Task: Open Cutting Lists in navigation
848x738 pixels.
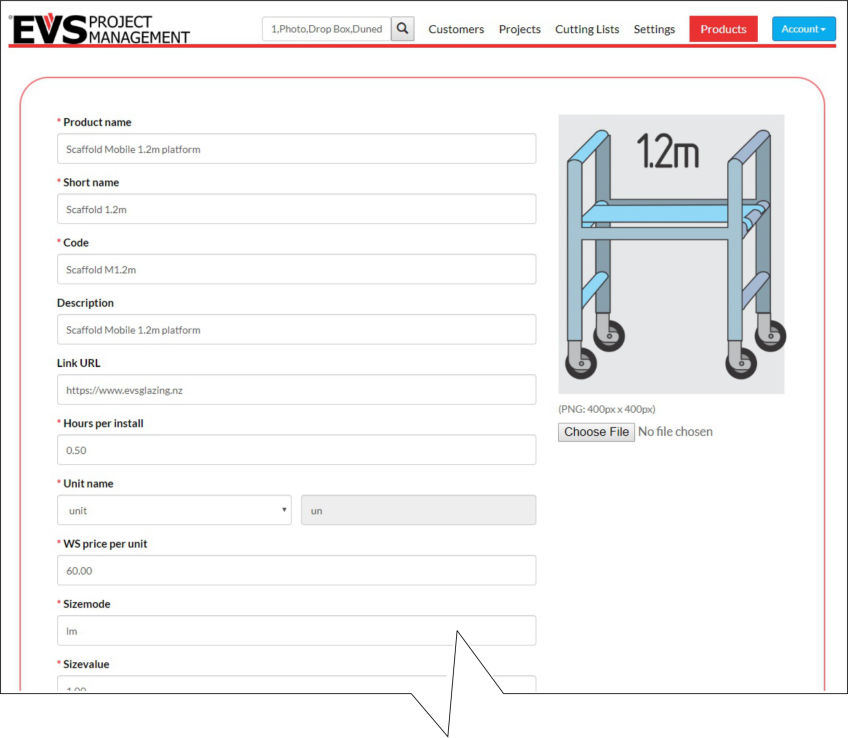Action: 587,29
